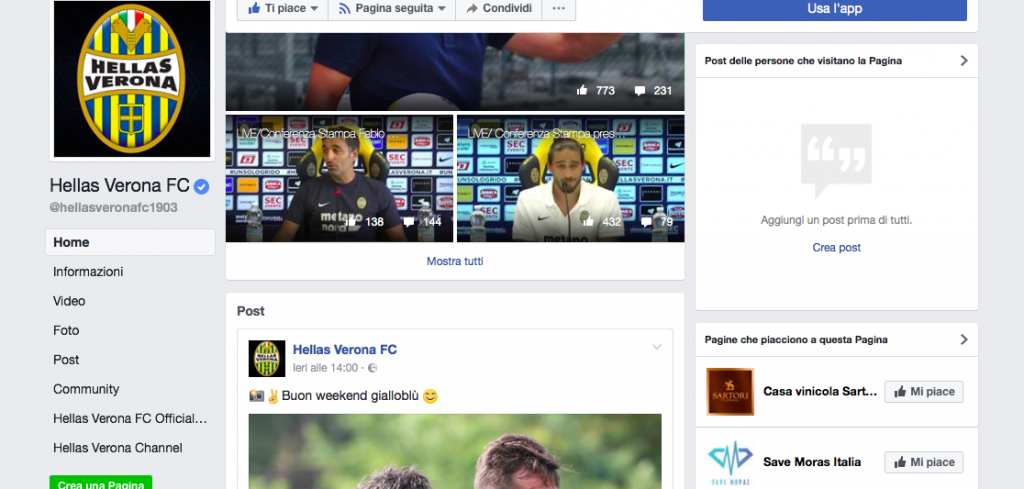
Task: Like Save Moras Italia with Mi piace
Action: (x=924, y=462)
